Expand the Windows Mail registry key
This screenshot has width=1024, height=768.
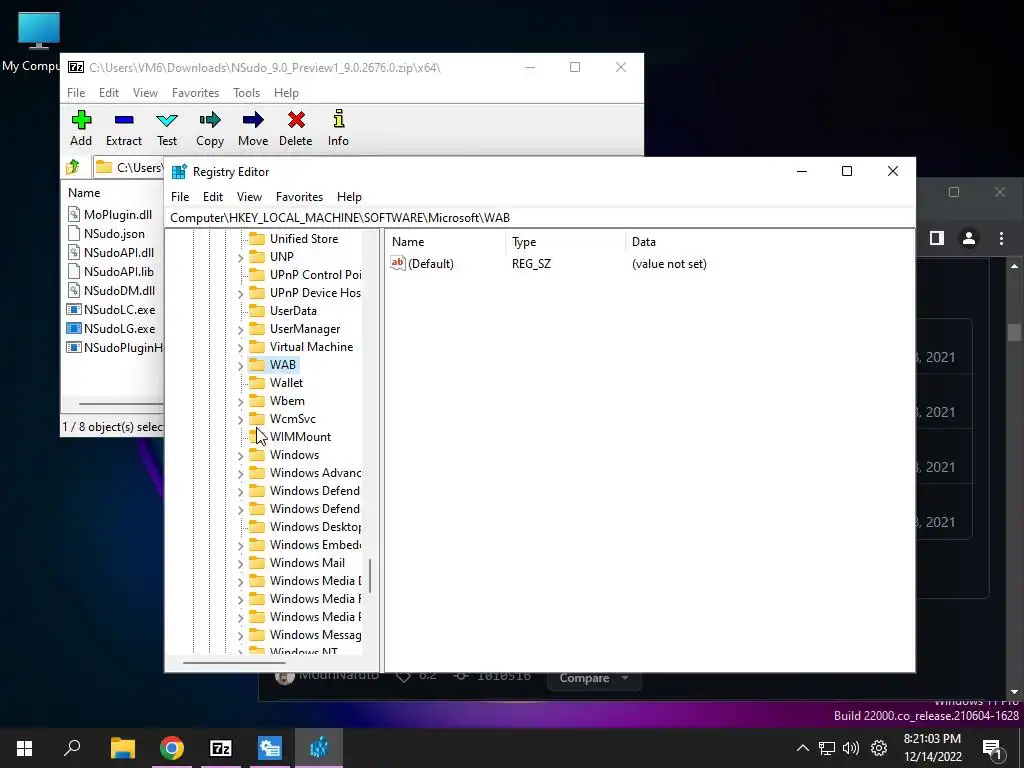coord(240,564)
